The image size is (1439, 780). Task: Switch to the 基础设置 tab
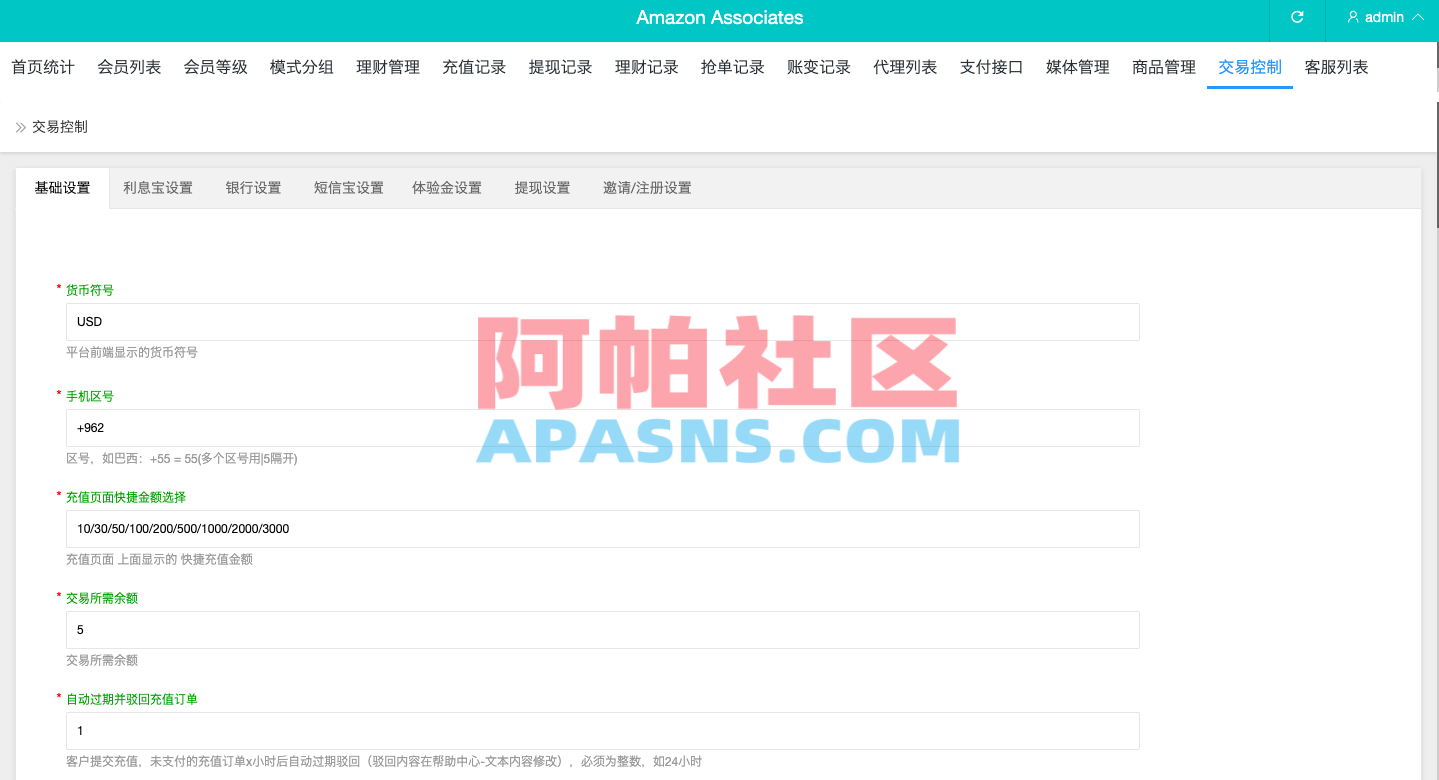[x=62, y=188]
